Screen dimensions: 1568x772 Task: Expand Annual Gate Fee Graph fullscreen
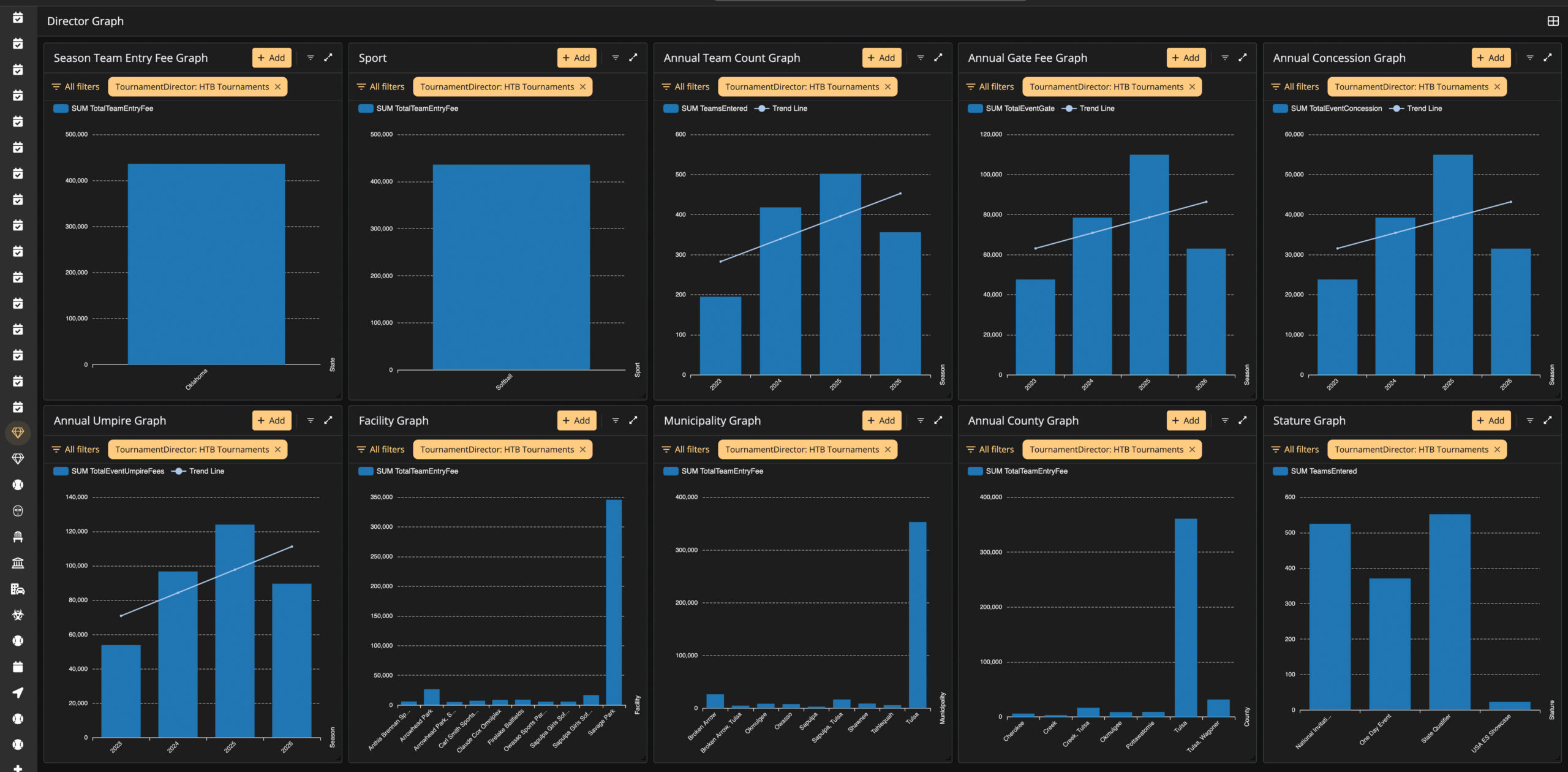click(1243, 58)
